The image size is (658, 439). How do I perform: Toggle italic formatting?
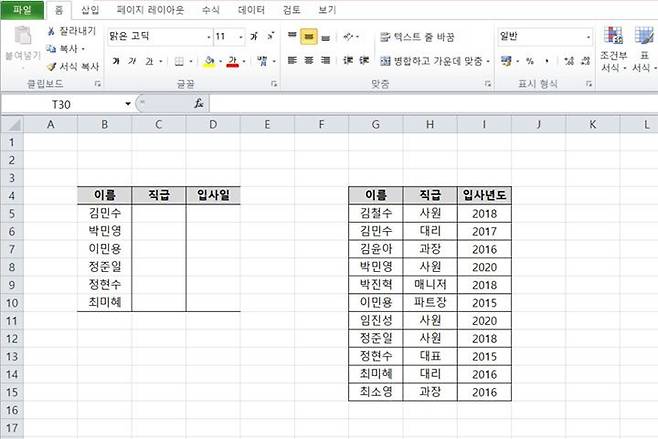click(133, 61)
